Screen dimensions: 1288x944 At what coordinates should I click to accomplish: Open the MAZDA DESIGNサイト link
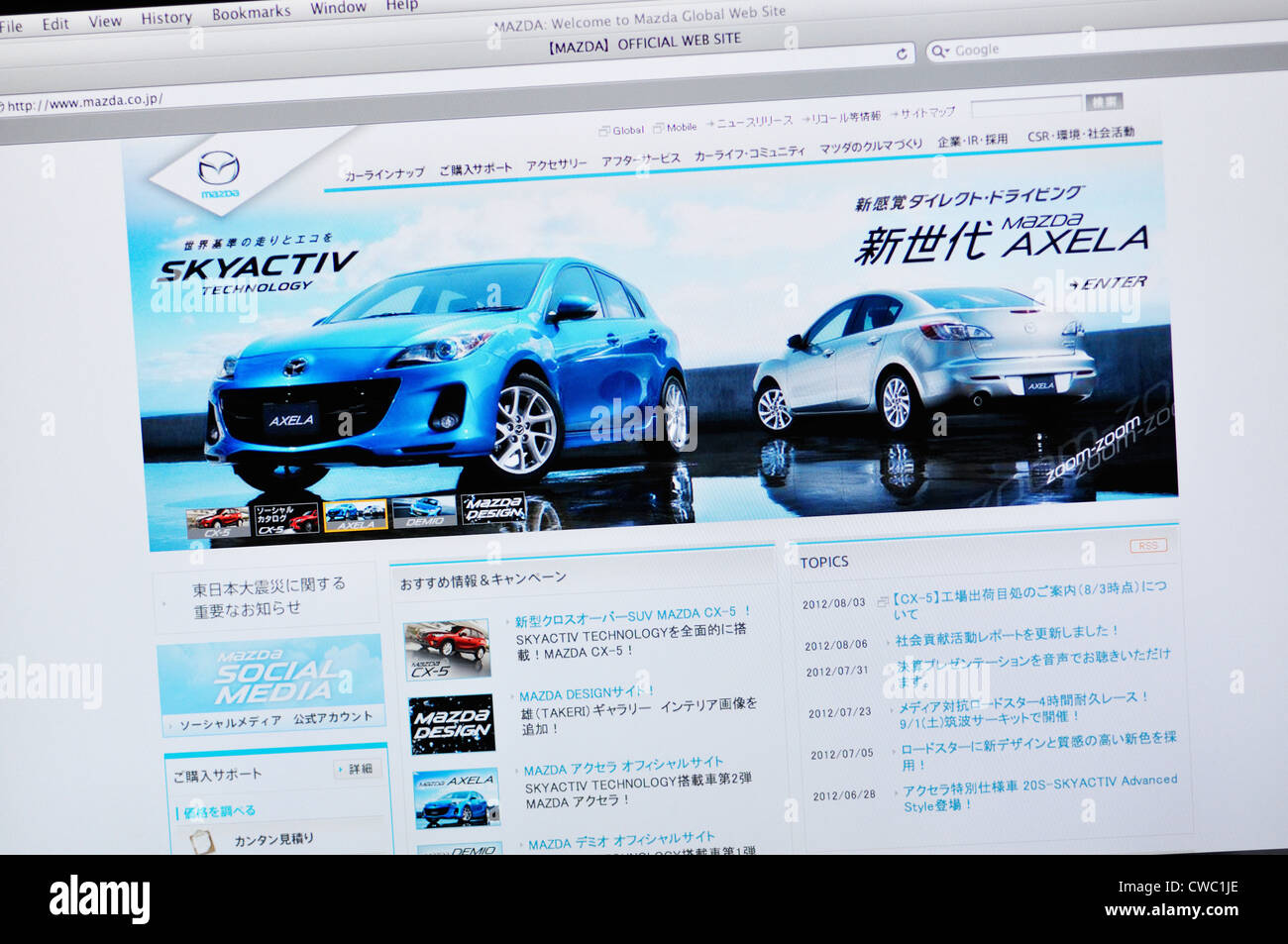point(585,692)
